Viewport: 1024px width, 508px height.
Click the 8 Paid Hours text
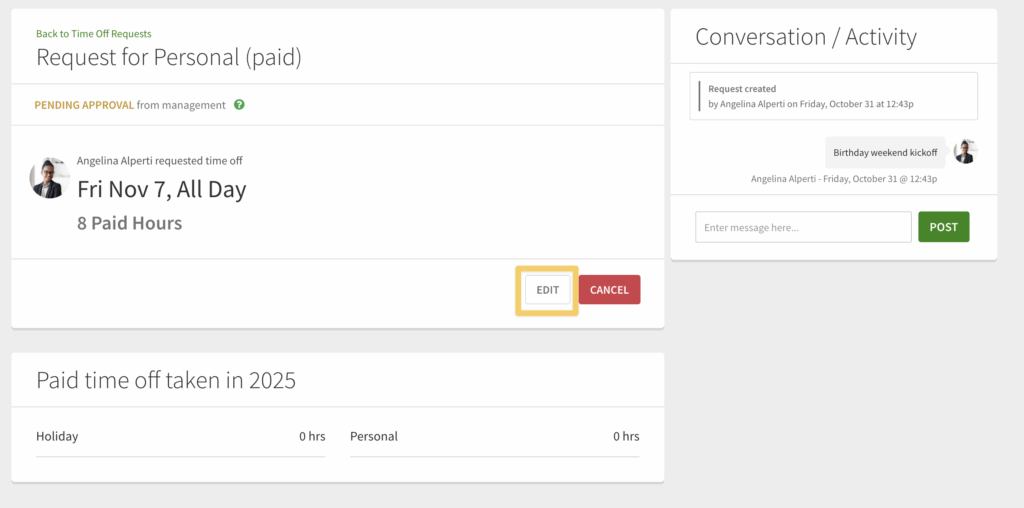130,223
